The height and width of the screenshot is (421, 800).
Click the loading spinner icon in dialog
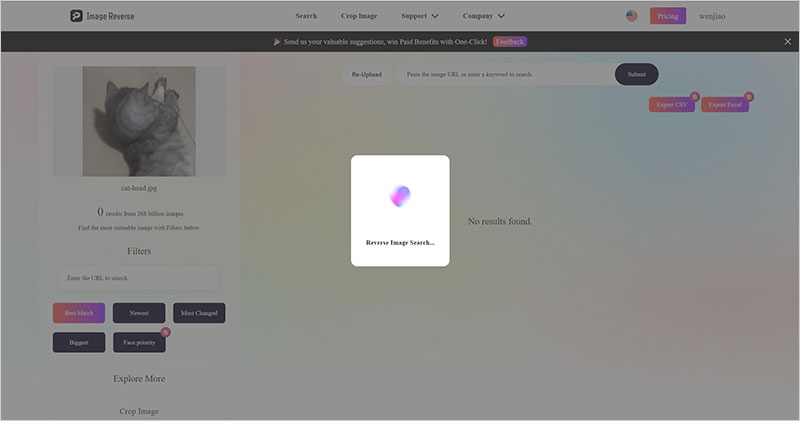click(401, 196)
